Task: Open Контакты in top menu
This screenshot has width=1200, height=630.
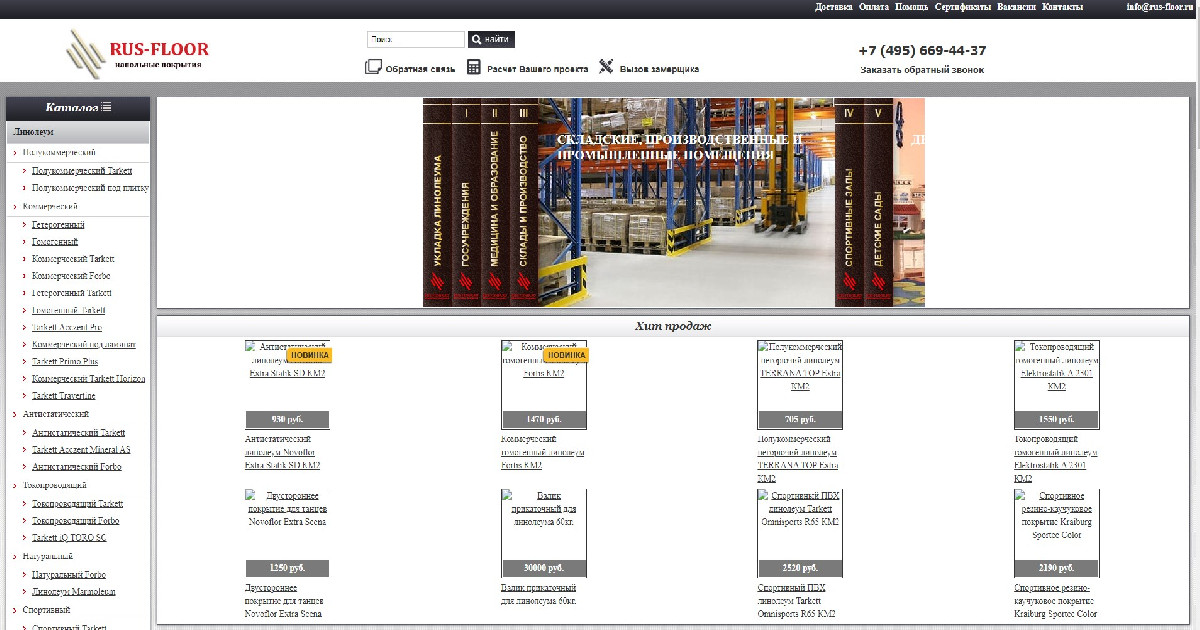Action: (x=1062, y=7)
